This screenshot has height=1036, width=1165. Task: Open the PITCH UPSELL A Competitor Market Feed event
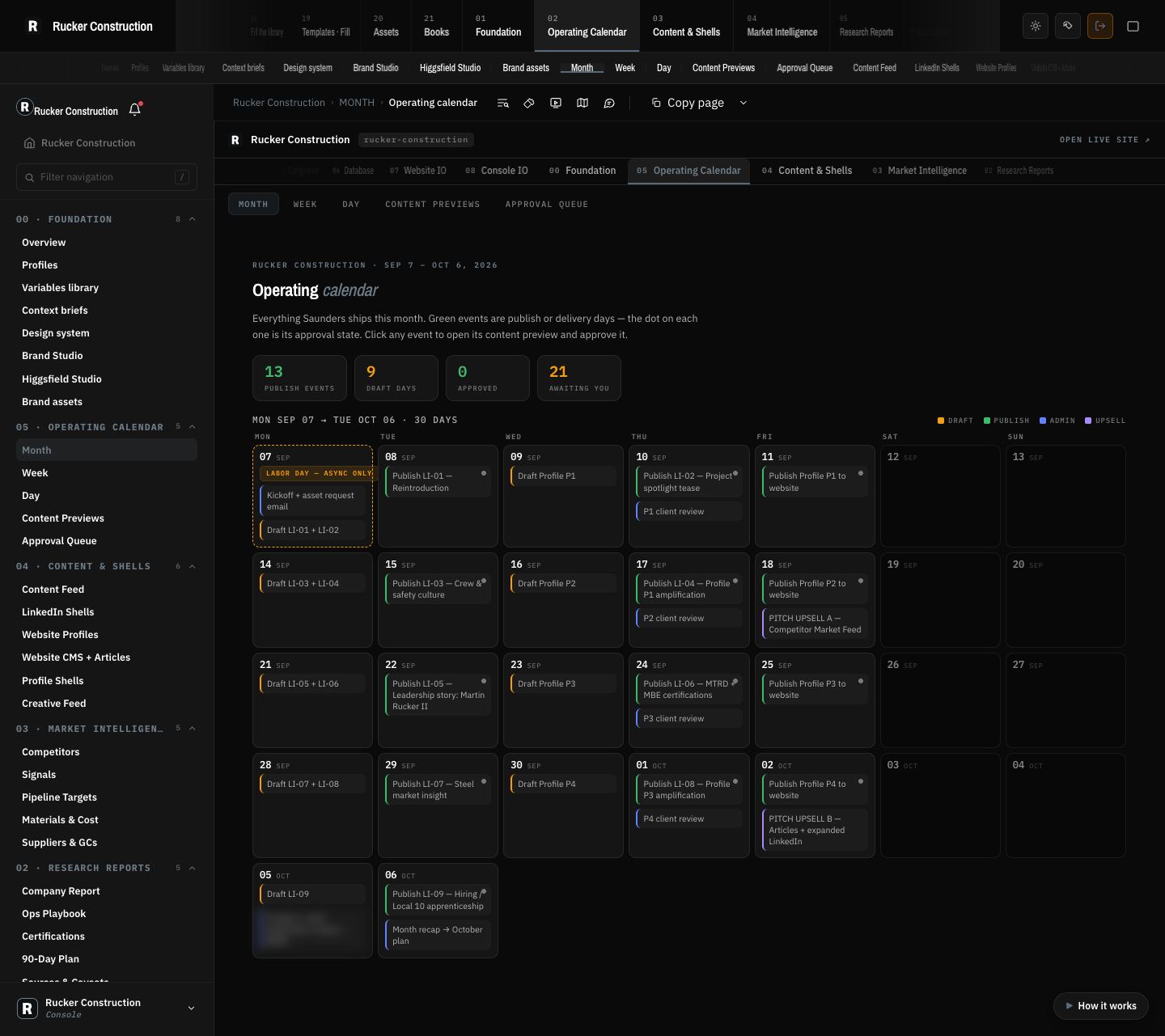click(815, 624)
